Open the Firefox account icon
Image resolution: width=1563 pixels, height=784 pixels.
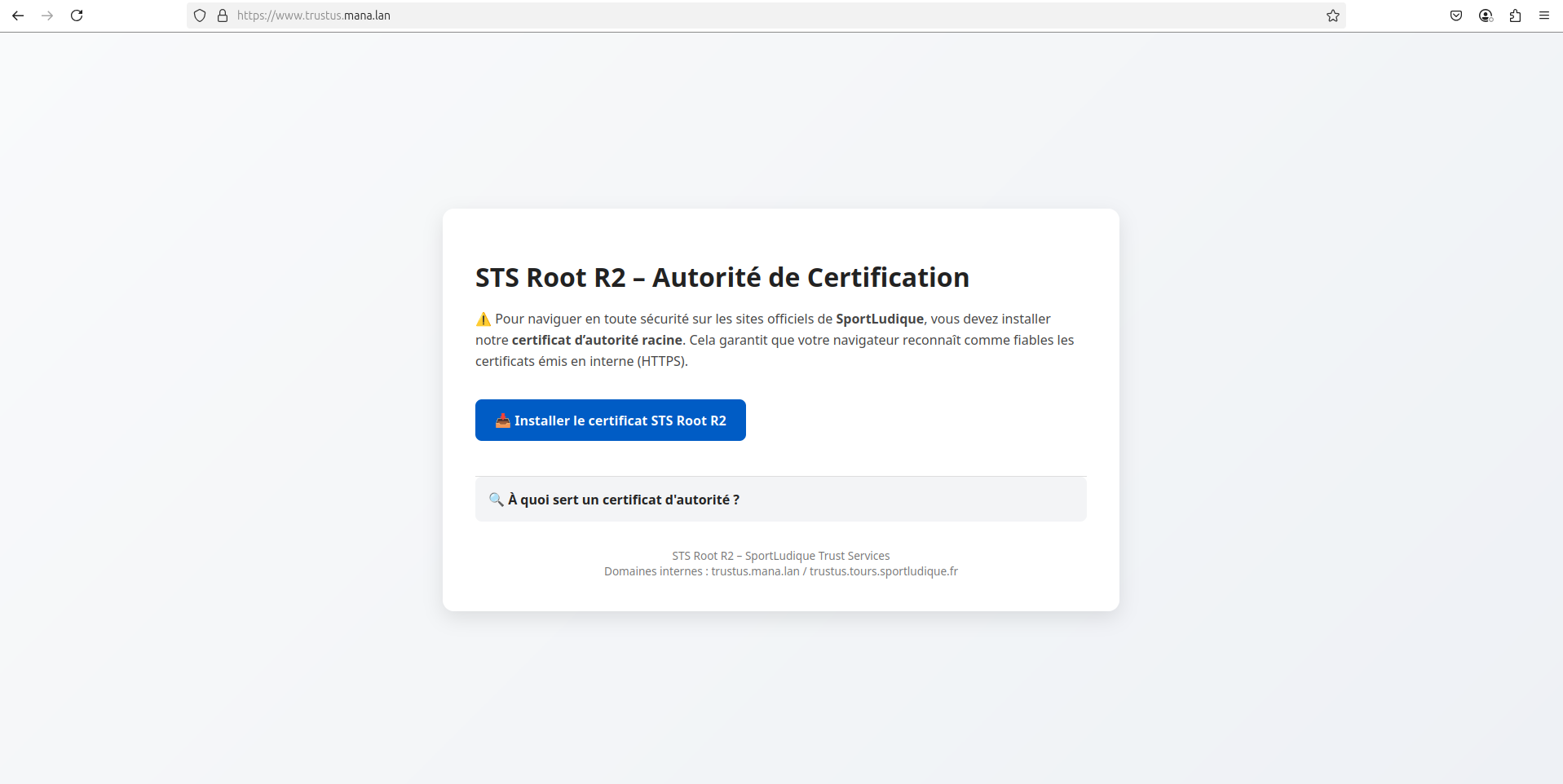click(x=1486, y=15)
